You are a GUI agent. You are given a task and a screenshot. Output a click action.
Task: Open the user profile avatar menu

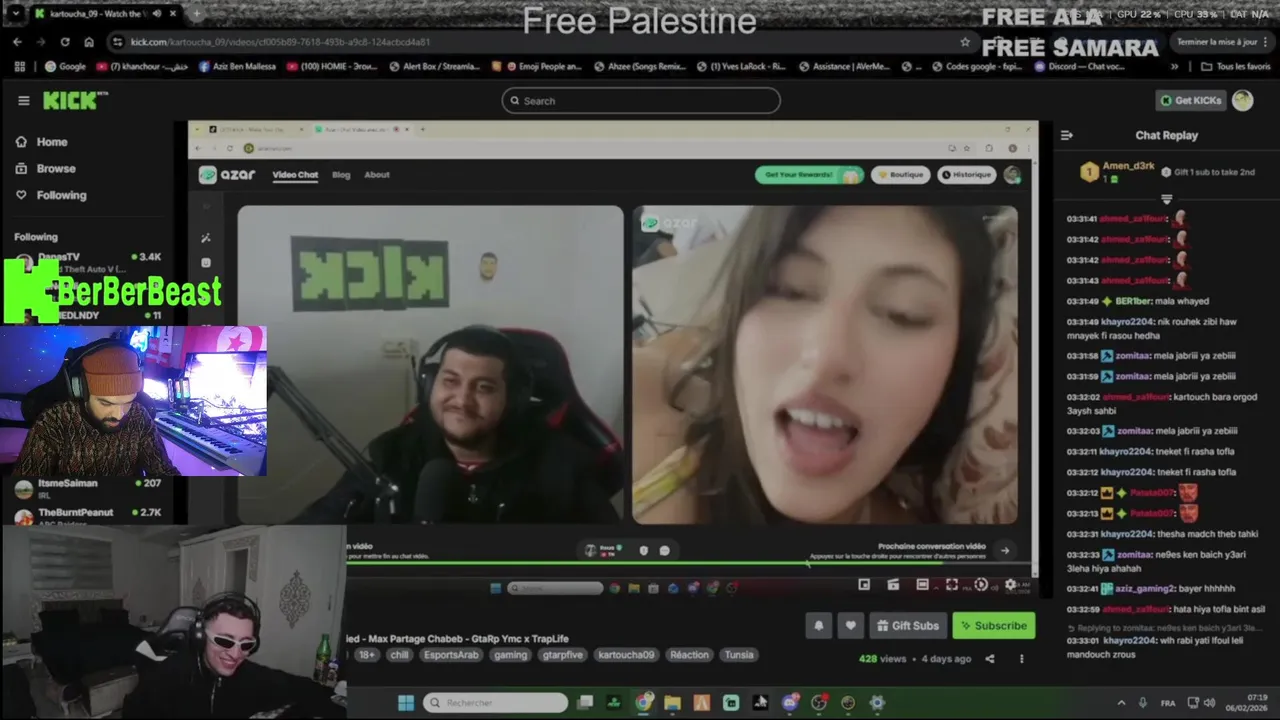(1242, 101)
